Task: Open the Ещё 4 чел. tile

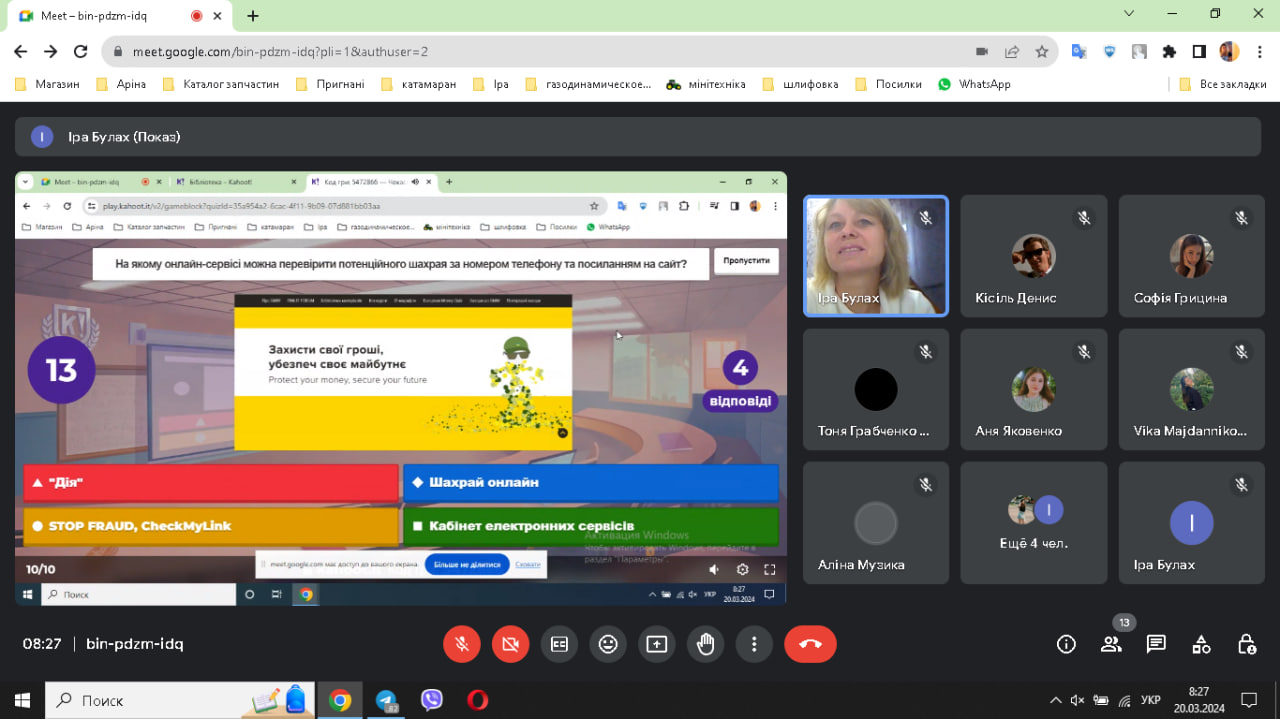Action: coord(1034,522)
